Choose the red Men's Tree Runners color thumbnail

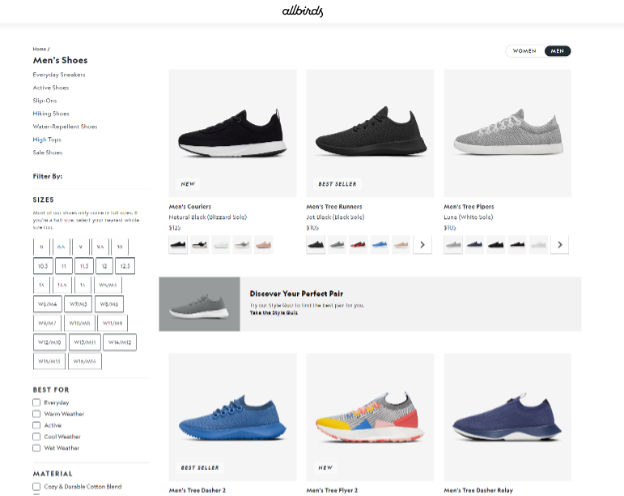(x=358, y=244)
